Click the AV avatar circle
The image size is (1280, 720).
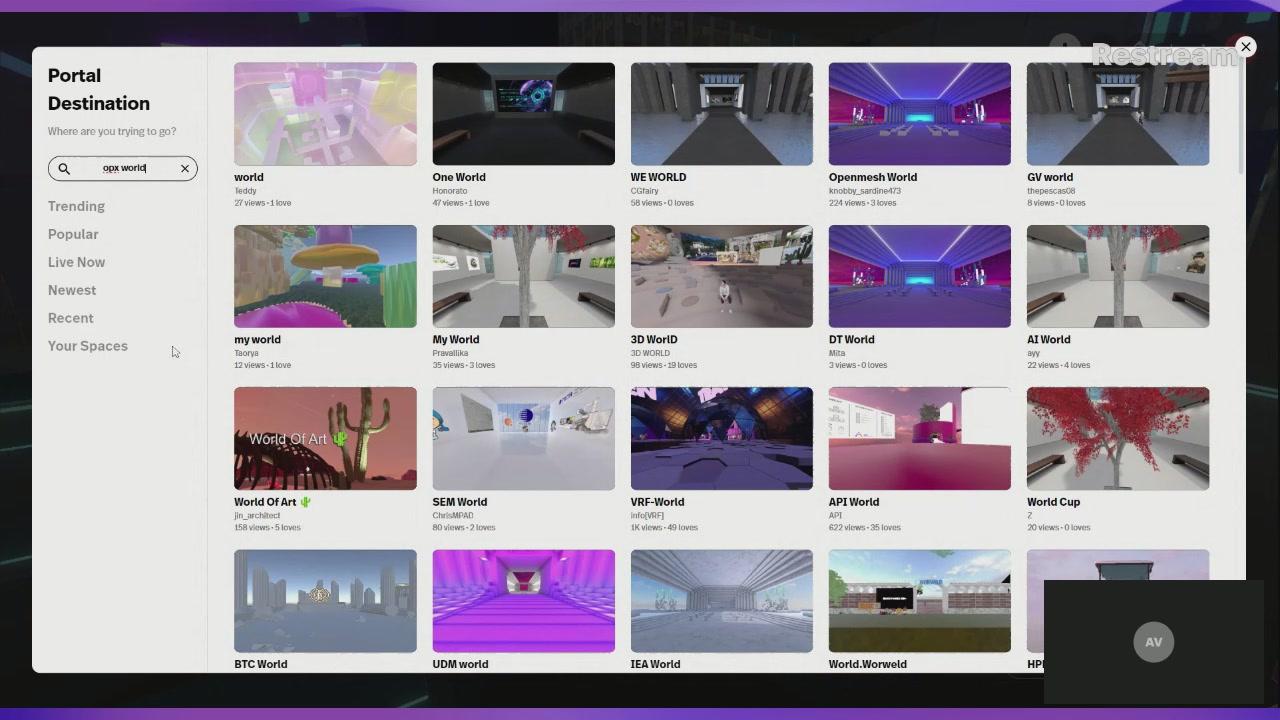pyautogui.click(x=1153, y=642)
